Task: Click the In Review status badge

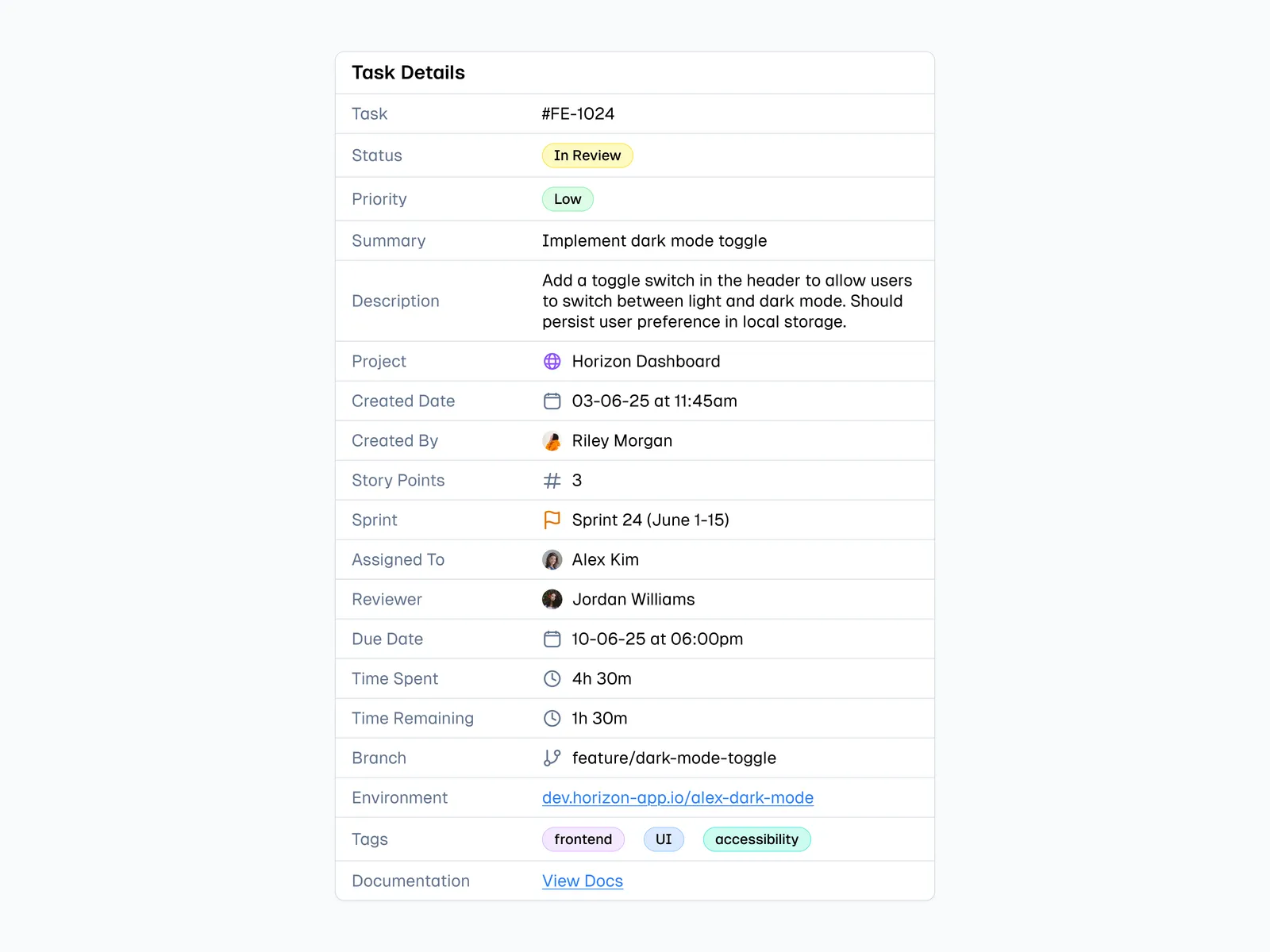Action: 587,155
